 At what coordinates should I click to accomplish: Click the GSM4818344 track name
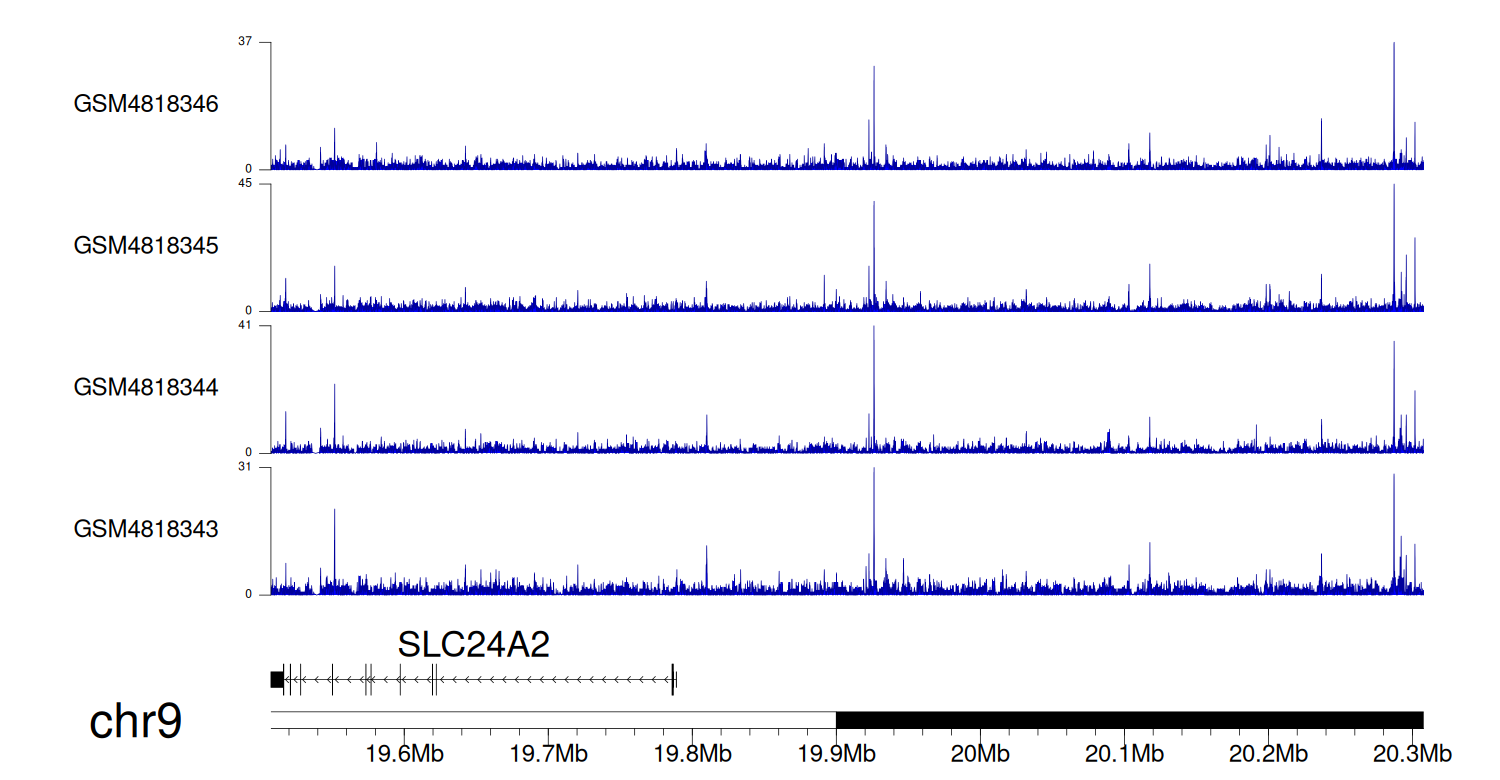point(146,387)
